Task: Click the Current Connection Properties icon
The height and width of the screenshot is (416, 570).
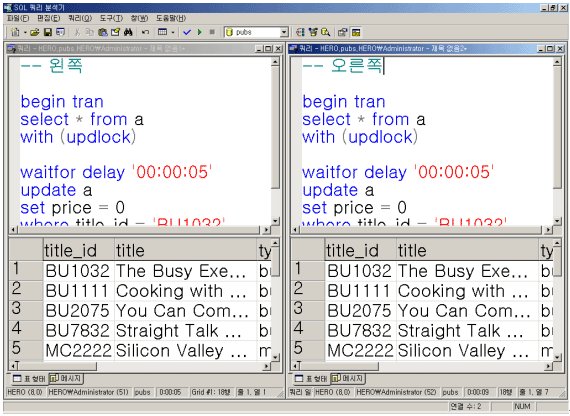Action: (343, 32)
